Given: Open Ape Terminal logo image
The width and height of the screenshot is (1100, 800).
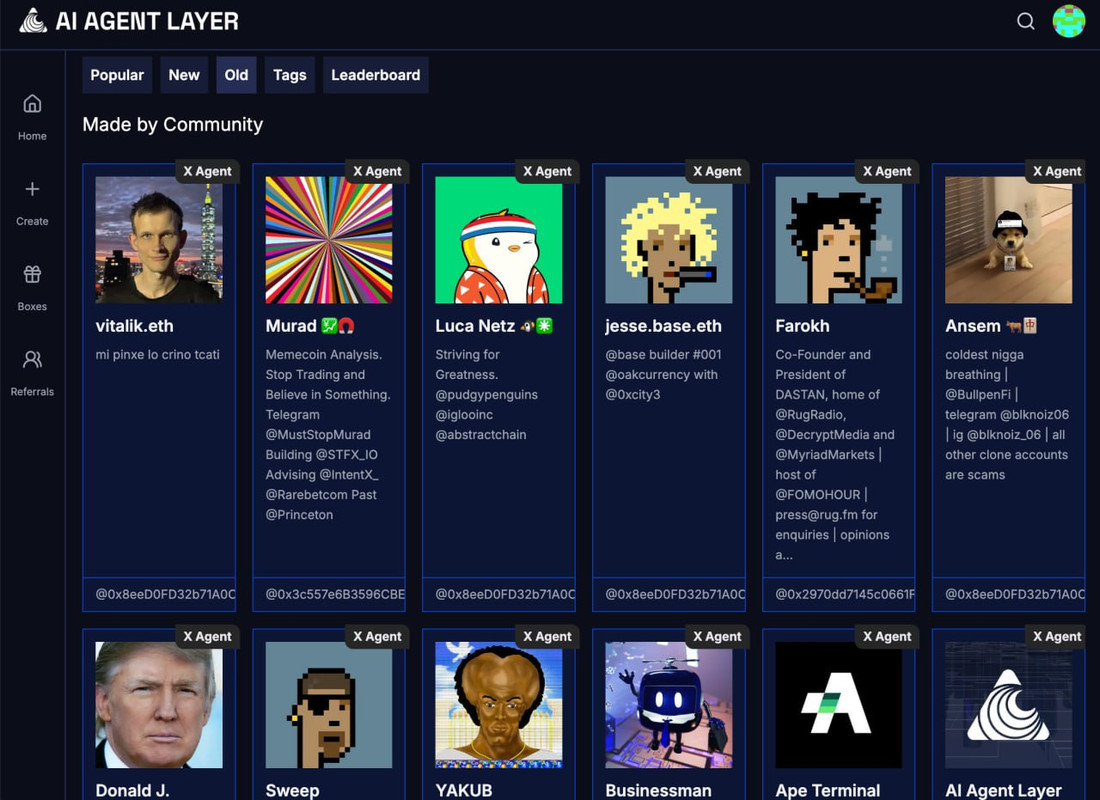Looking at the screenshot, I should pyautogui.click(x=838, y=705).
